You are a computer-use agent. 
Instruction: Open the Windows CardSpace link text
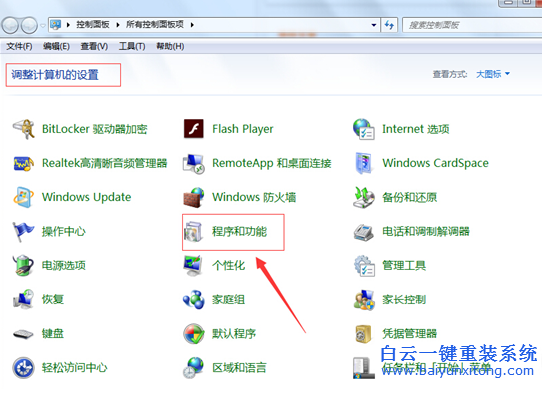tap(435, 163)
